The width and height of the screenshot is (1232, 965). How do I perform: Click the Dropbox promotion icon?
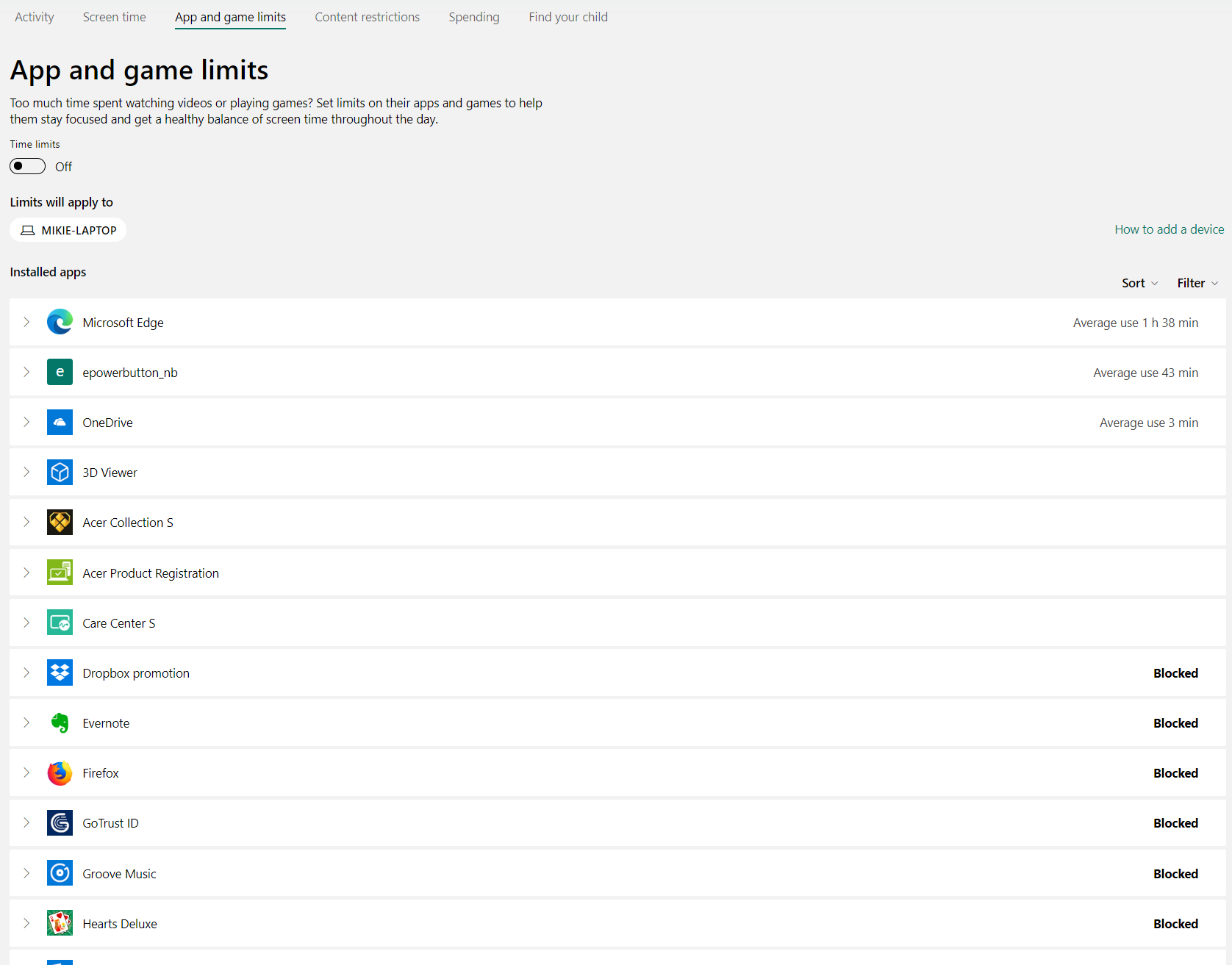click(60, 672)
